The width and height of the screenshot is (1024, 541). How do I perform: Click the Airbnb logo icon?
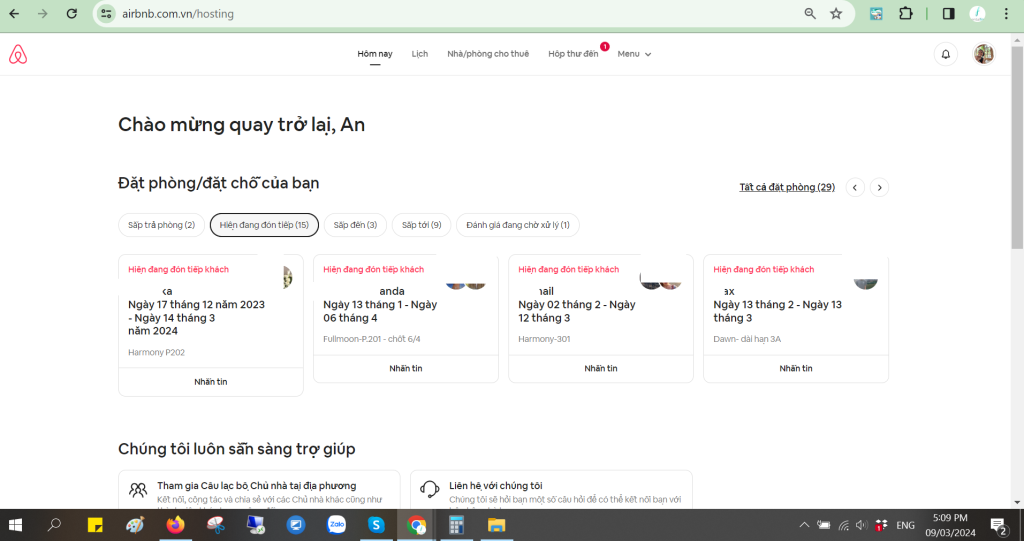tap(18, 54)
